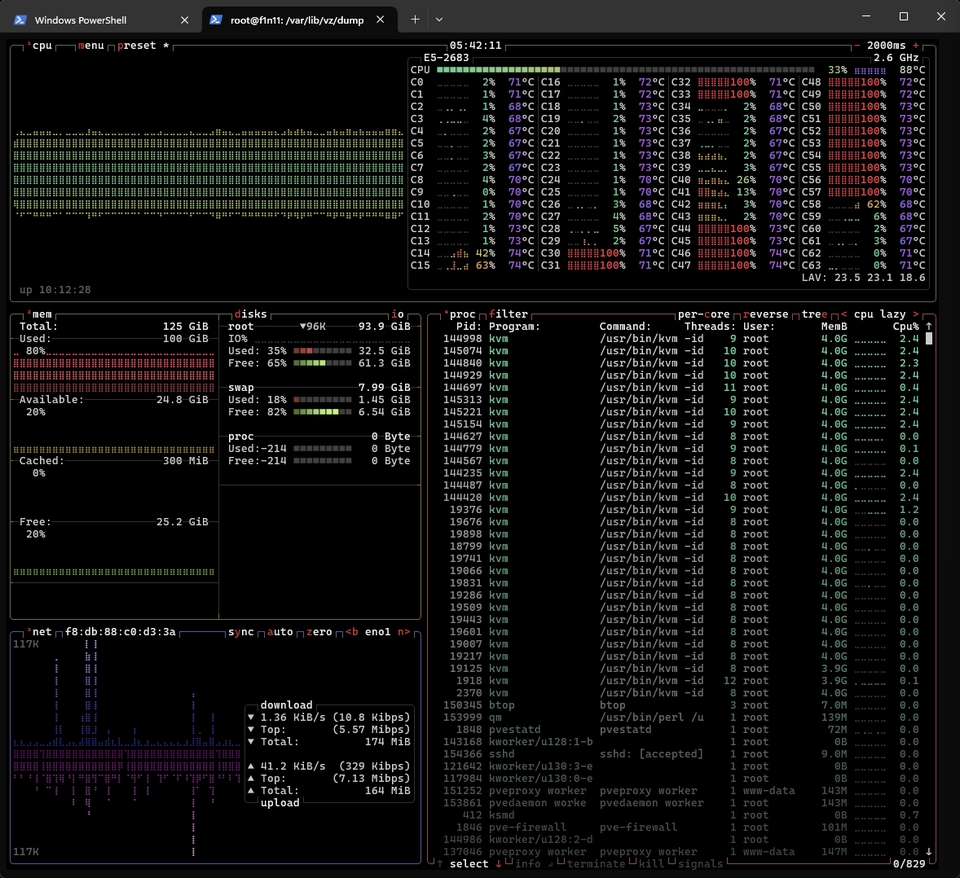Click the terminal icon on root@f1n11 tab
This screenshot has height=878, width=960.
point(216,20)
